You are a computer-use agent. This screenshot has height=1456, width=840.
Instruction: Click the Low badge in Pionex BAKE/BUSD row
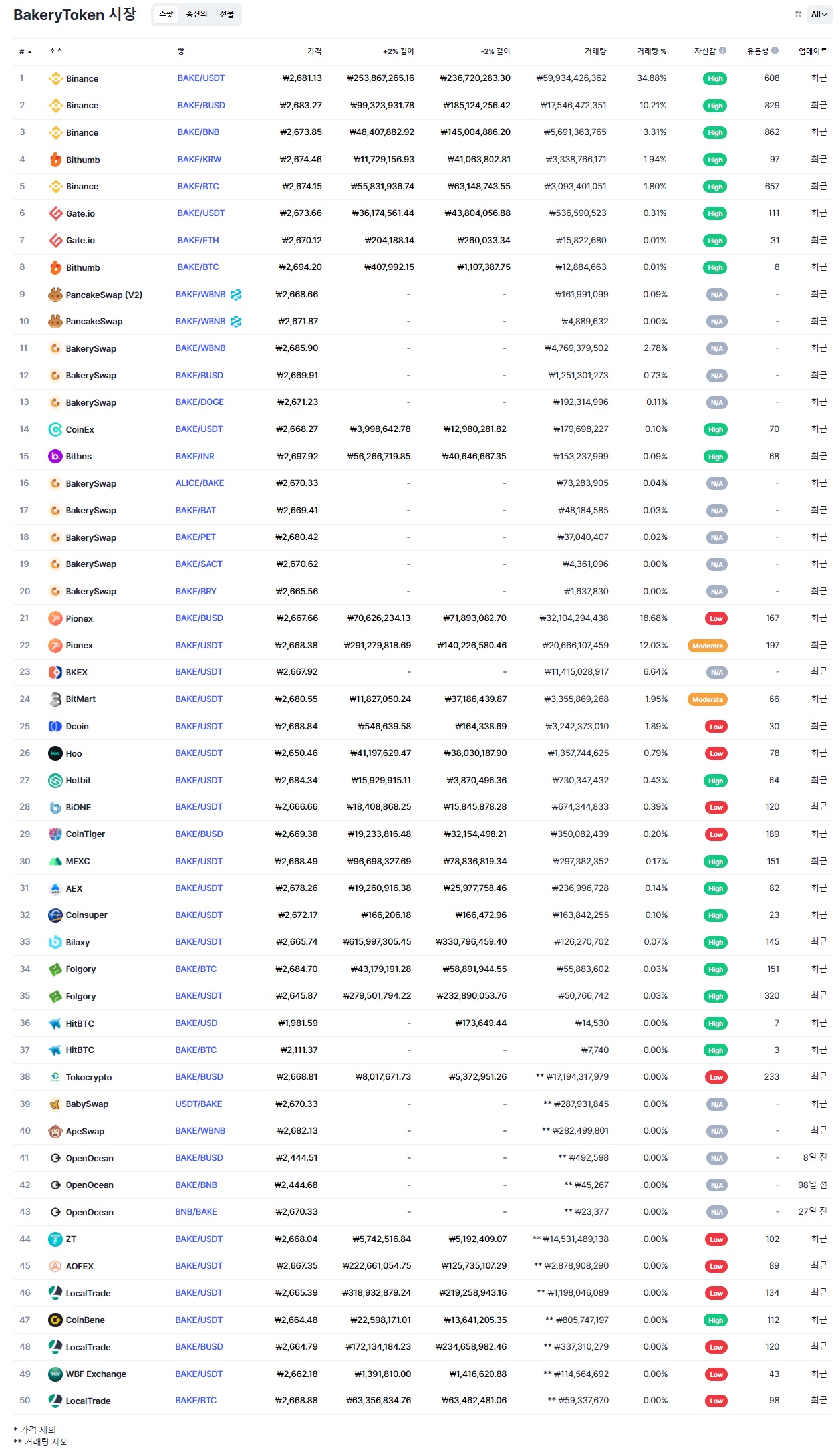pyautogui.click(x=716, y=618)
